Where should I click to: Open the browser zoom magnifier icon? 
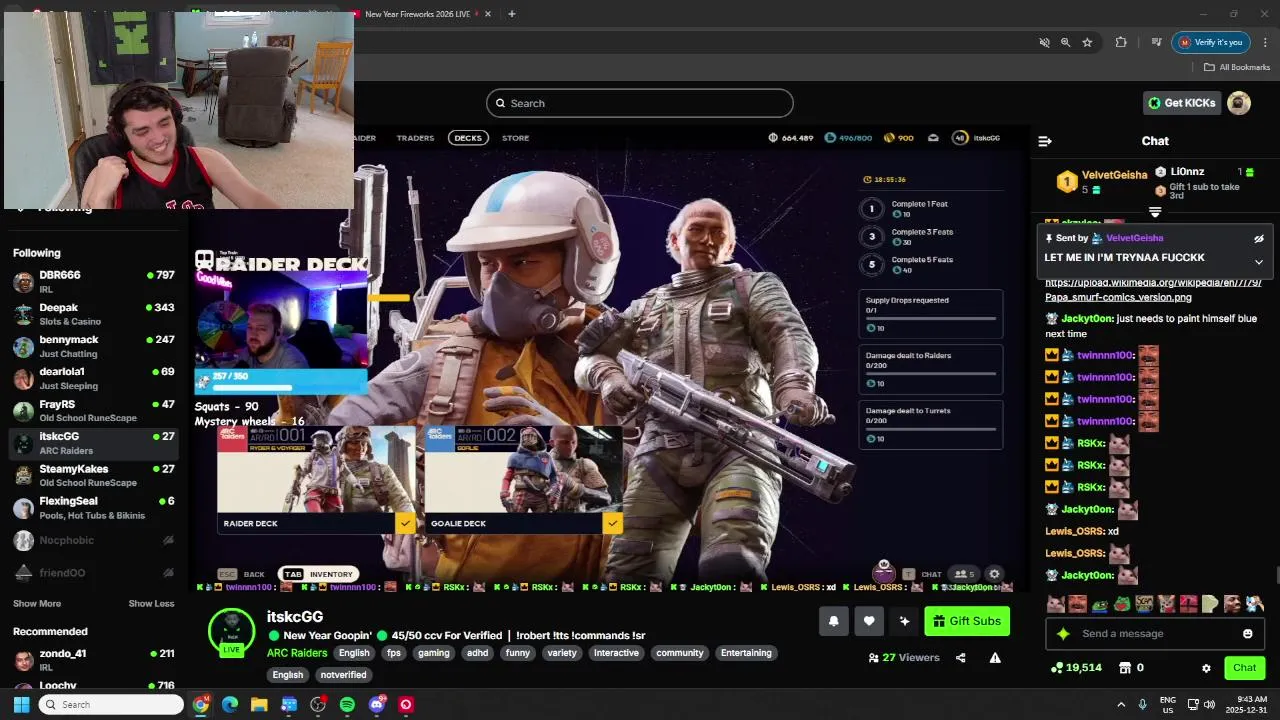point(1065,42)
